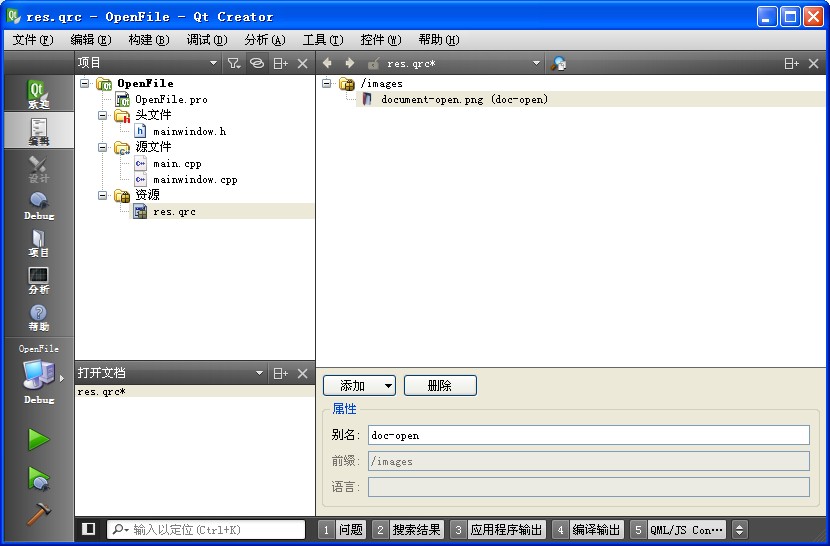Collapse the headers (头文件) folder
Screen dimensions: 830x546
(103, 115)
